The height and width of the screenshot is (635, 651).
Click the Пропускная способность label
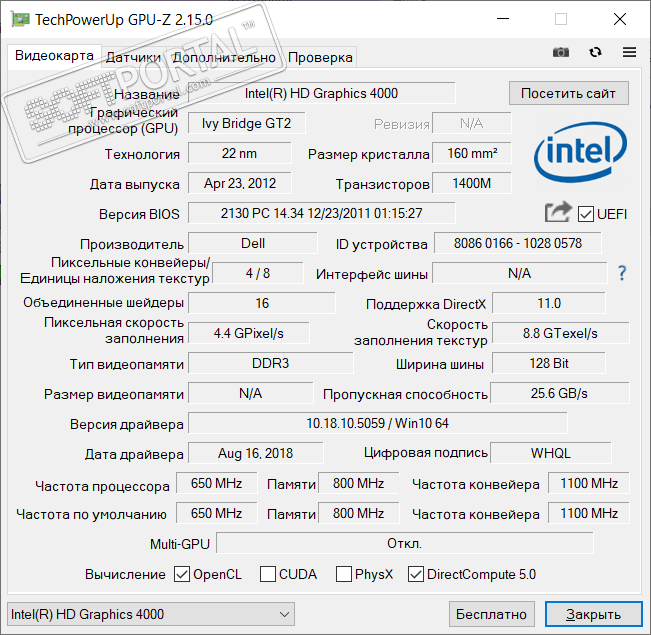click(x=405, y=394)
